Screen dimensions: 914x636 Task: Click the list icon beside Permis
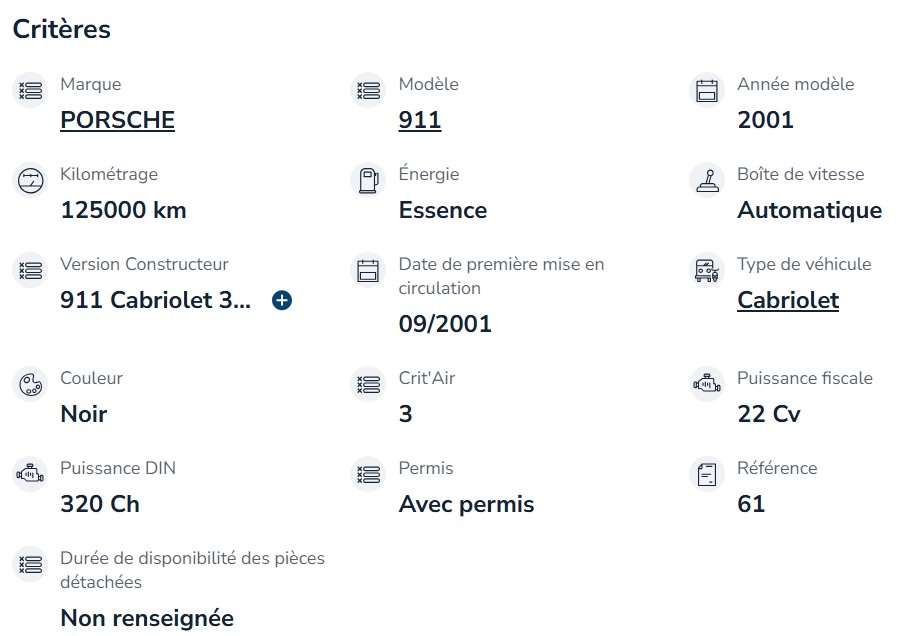[368, 474]
